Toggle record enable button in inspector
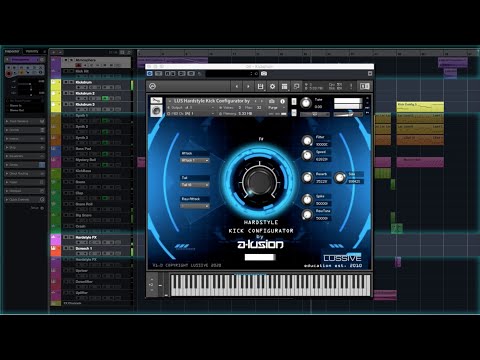 tap(9, 73)
